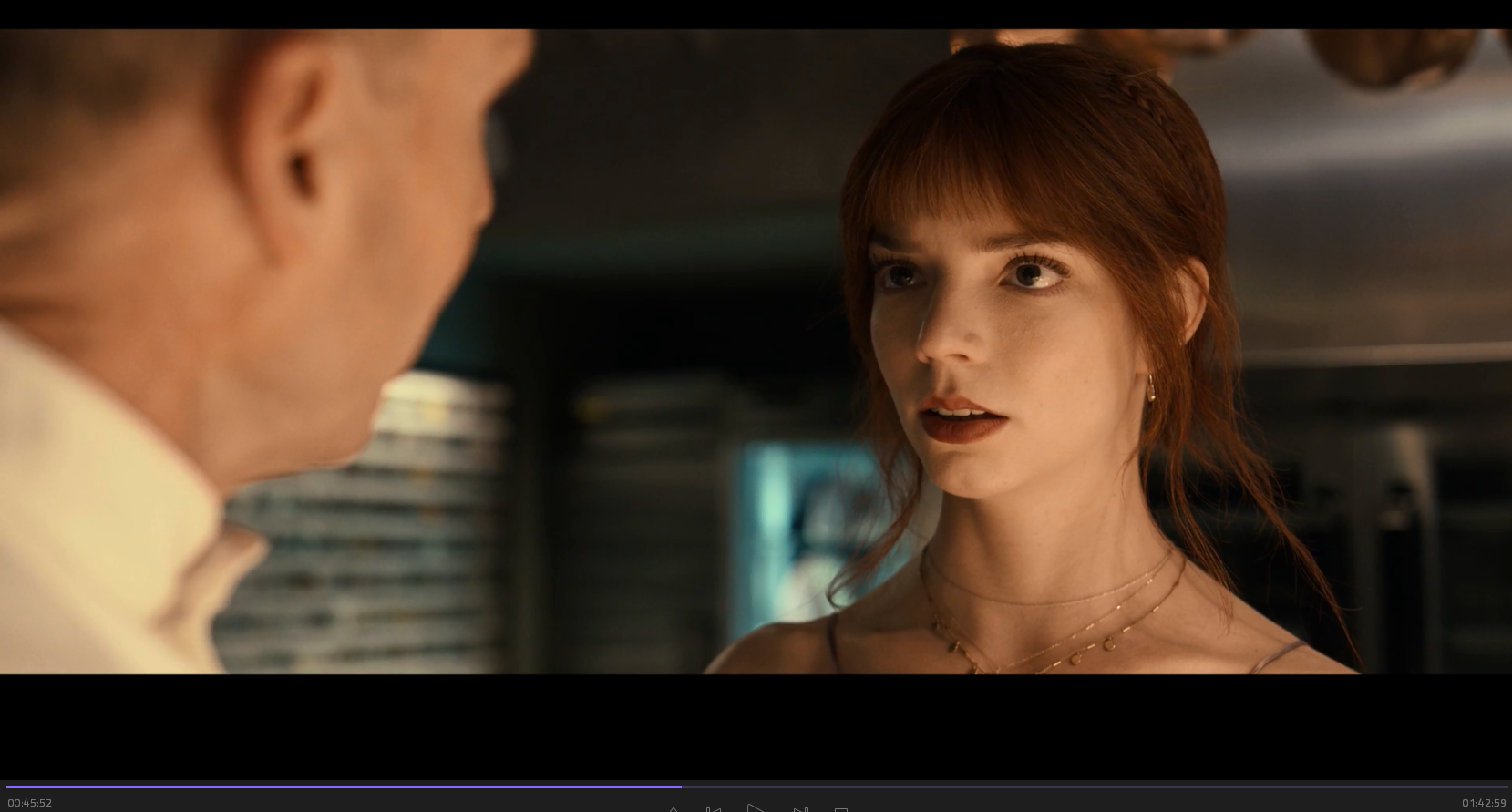Click the blurred teal screen in the background
1512x812 pixels.
pyautogui.click(x=784, y=501)
